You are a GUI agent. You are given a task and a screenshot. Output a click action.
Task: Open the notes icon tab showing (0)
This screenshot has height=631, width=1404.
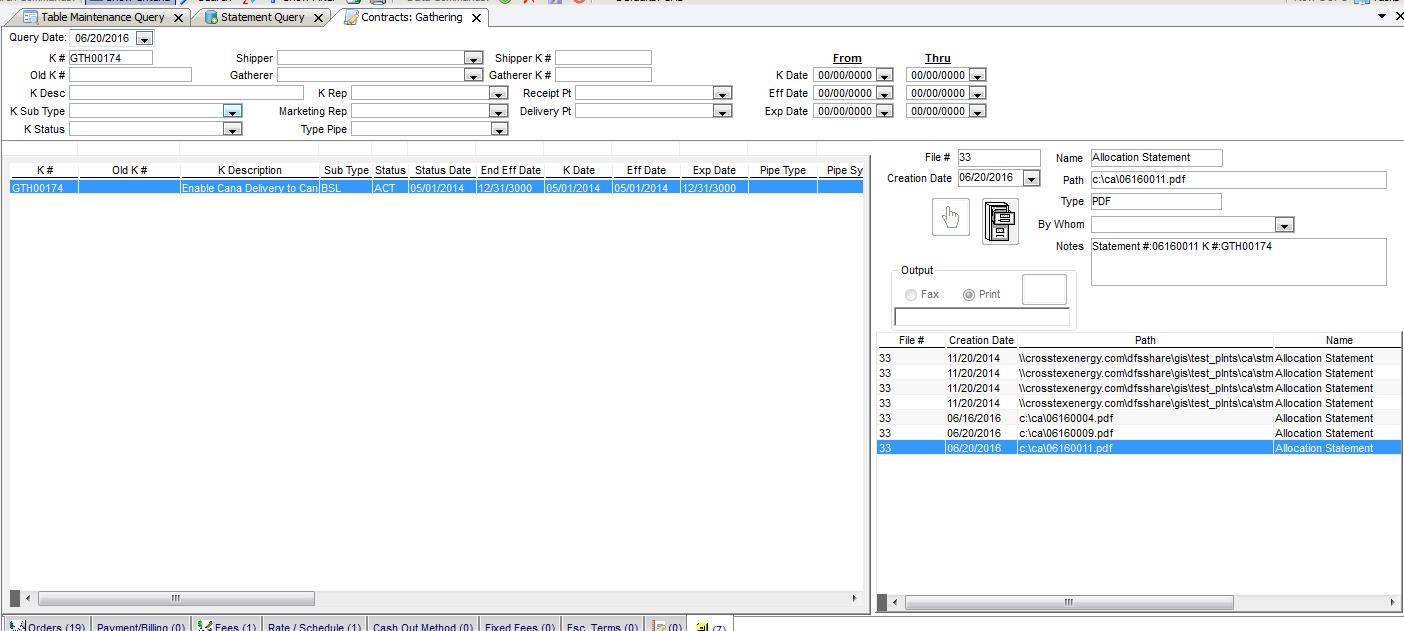666,626
